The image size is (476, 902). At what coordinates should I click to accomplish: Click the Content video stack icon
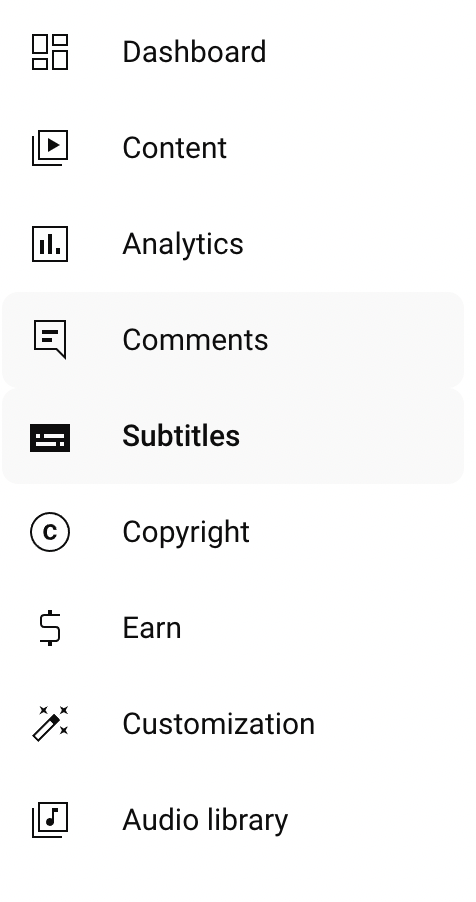pos(50,148)
